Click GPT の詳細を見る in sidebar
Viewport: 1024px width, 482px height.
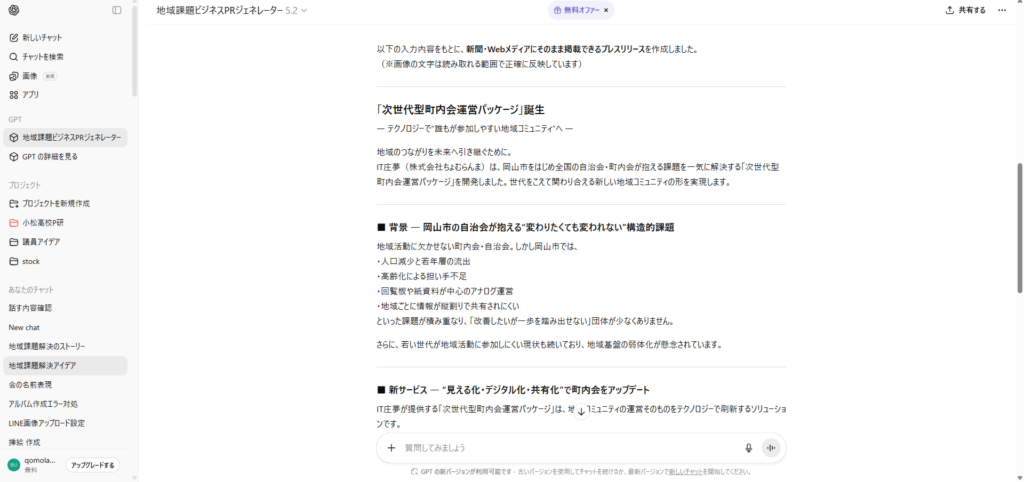pyautogui.click(x=49, y=157)
